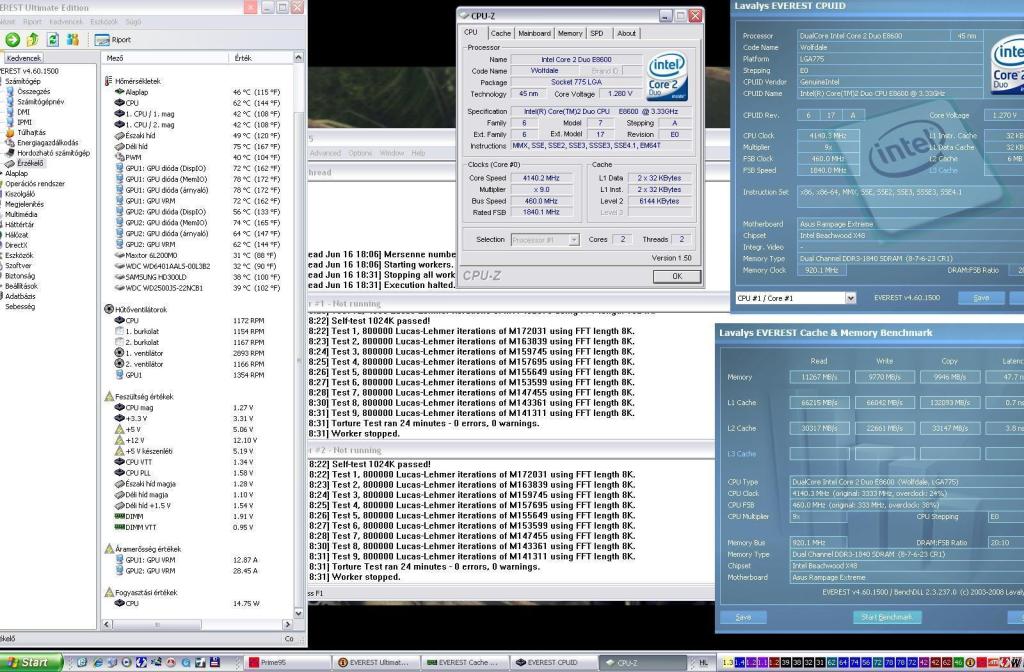Screen dimensions: 1024x672
Task: Click Save in the EVEREST CPUID window
Action: pos(981,298)
